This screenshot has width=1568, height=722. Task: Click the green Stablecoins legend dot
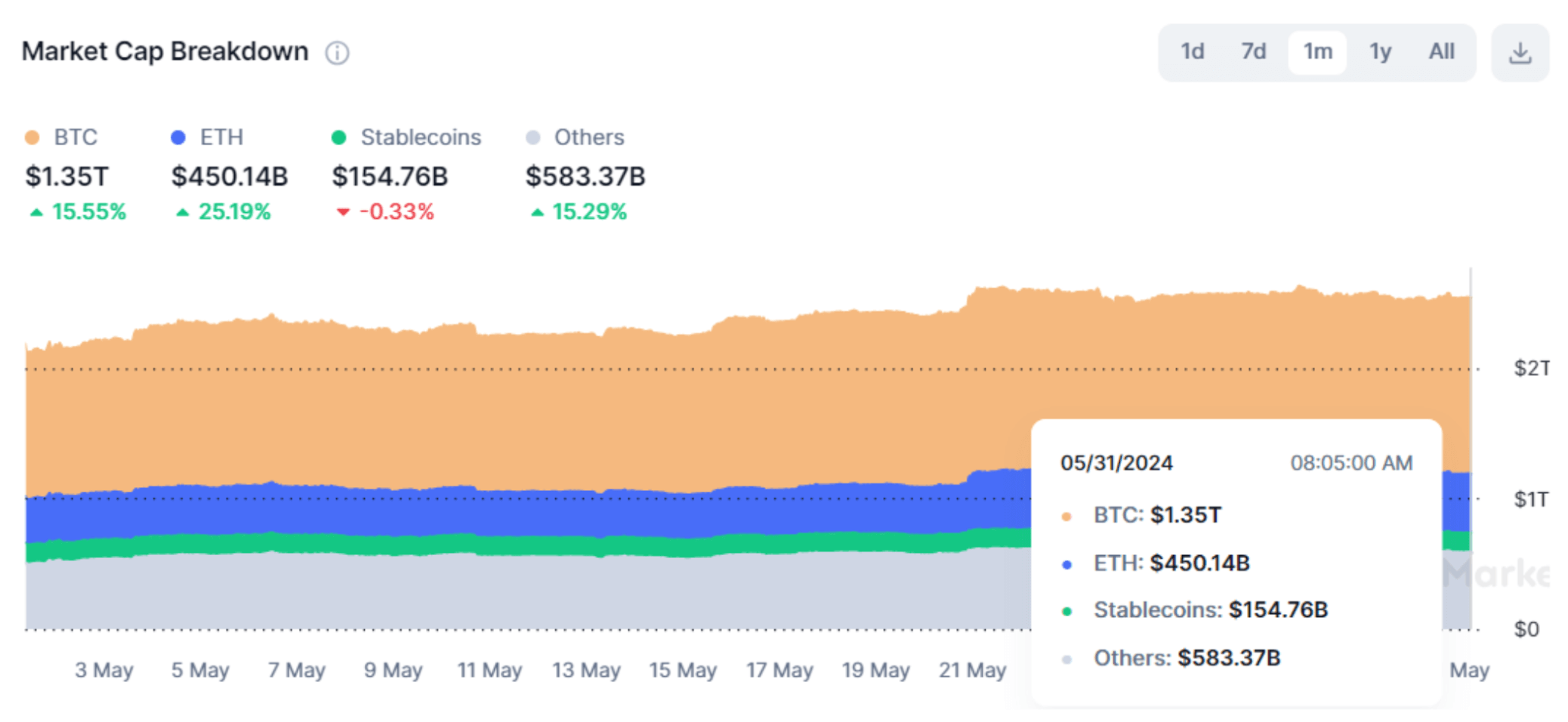[339, 137]
